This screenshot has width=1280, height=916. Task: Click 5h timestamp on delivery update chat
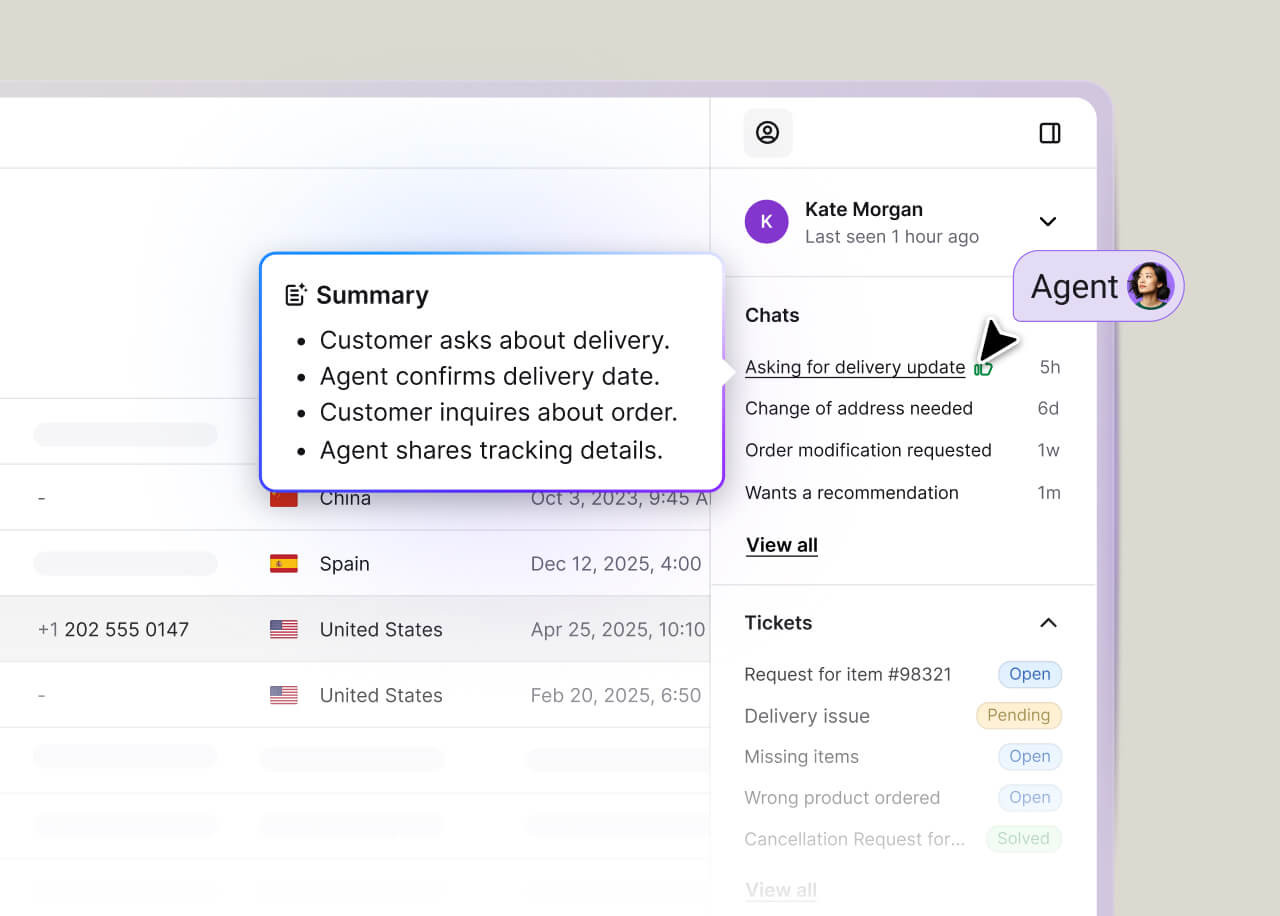(x=1050, y=367)
